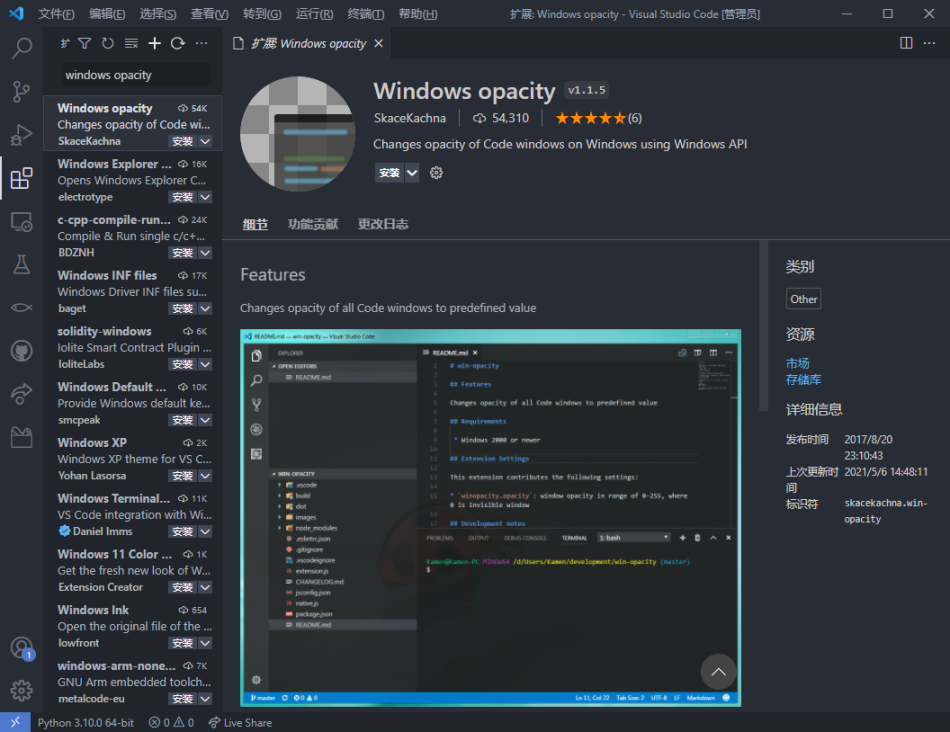Open install dropdown for smcpeak extension
Viewport: 950px width, 732px height.
click(206, 421)
